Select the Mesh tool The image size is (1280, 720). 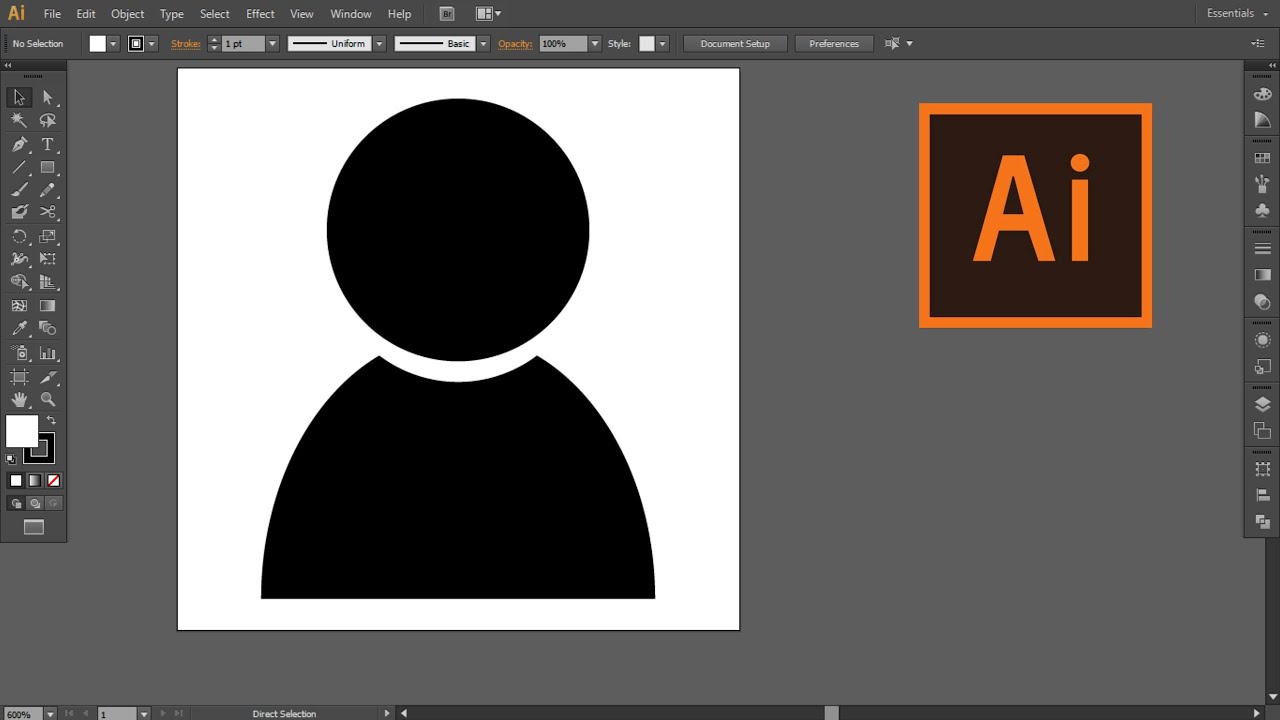click(x=19, y=306)
